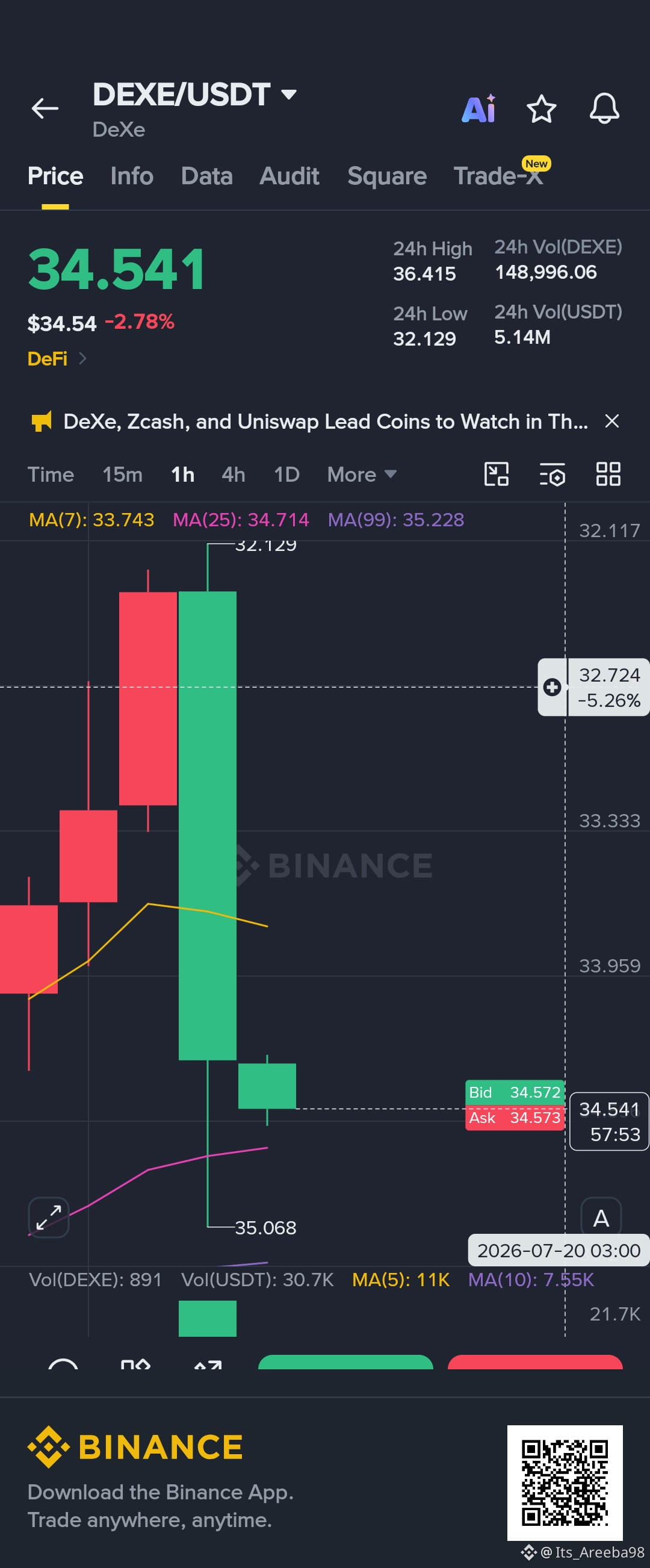The width and height of the screenshot is (650, 1568).
Task: Select the 15m chart interval
Action: 122,474
